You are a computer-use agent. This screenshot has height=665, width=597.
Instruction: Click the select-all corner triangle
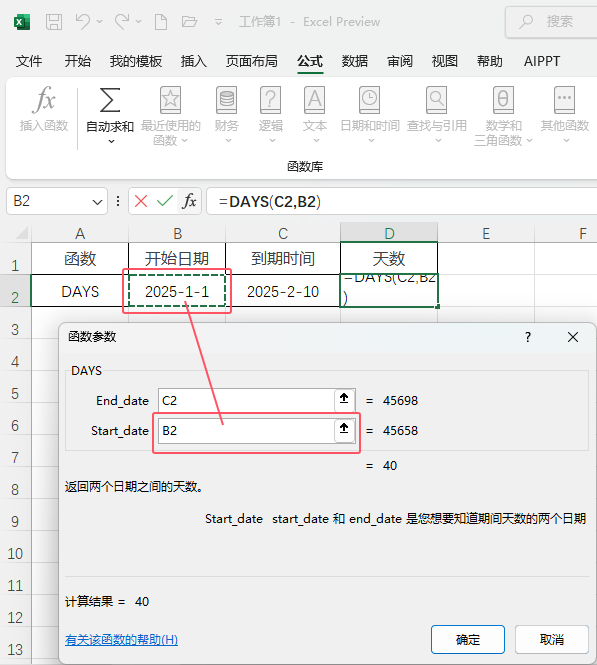22,233
